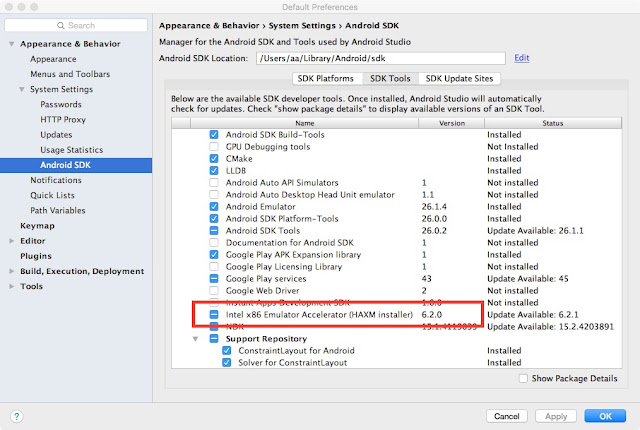Toggle ConstraintLayout for Android checkbox
Viewport: 640px width, 430px height.
tap(227, 350)
